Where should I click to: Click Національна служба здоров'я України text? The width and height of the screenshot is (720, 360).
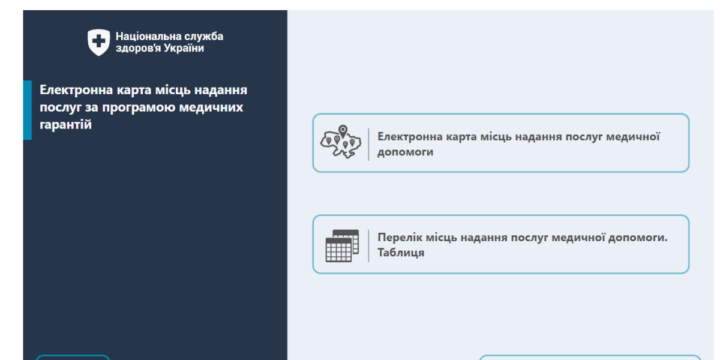click(169, 42)
